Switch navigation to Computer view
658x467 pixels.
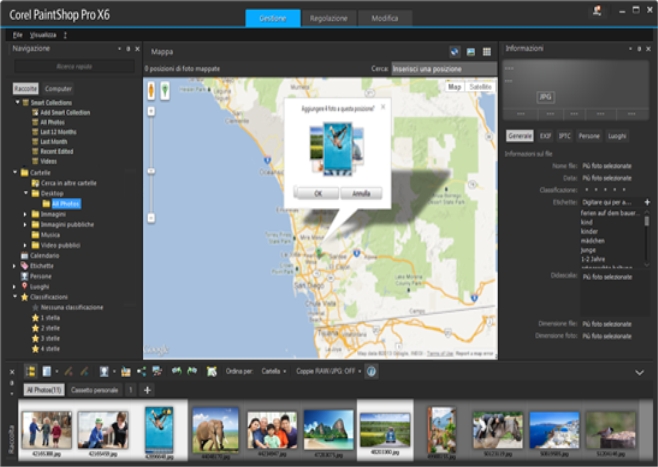click(59, 88)
